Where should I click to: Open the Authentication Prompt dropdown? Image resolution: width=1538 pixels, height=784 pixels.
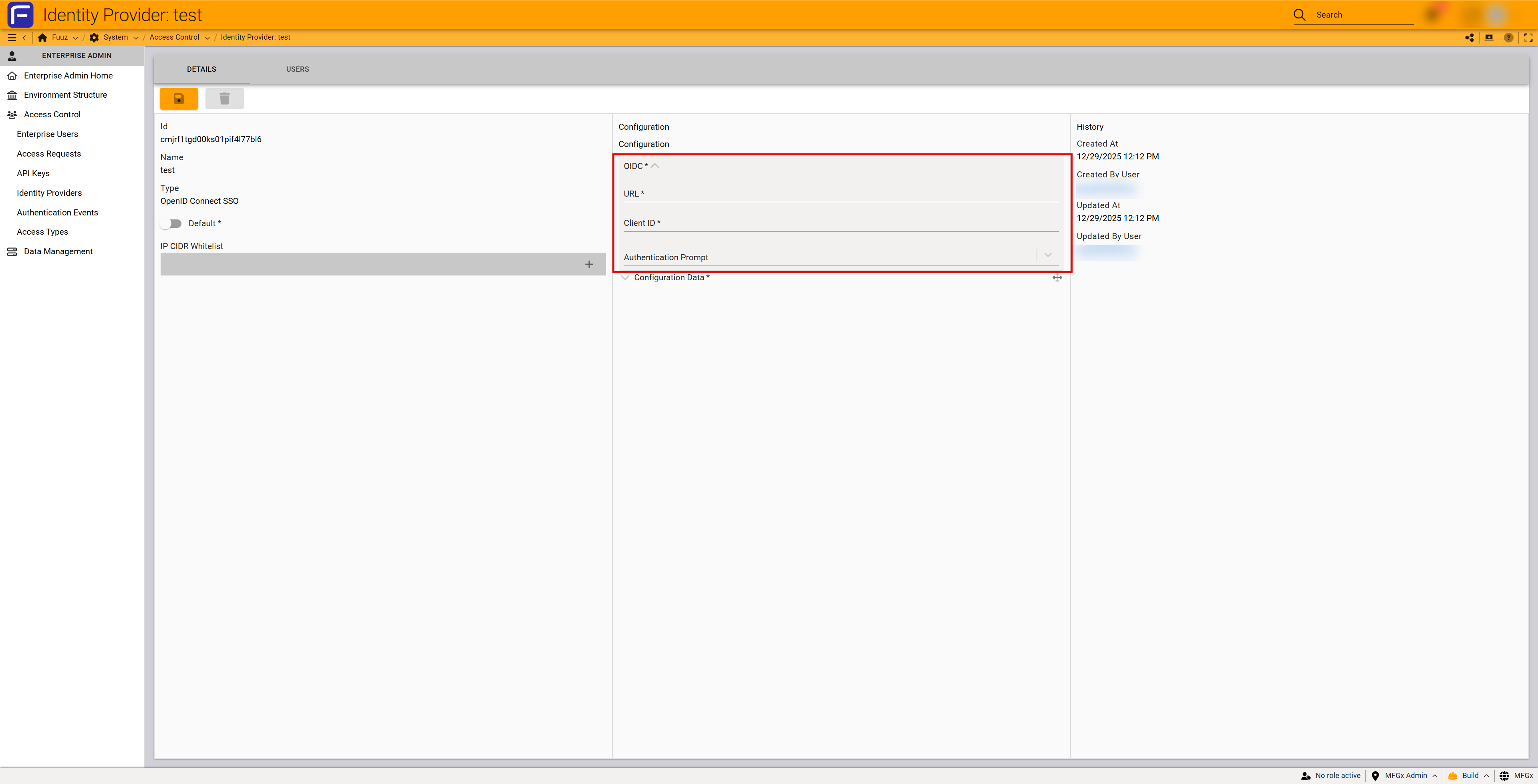(x=1047, y=255)
